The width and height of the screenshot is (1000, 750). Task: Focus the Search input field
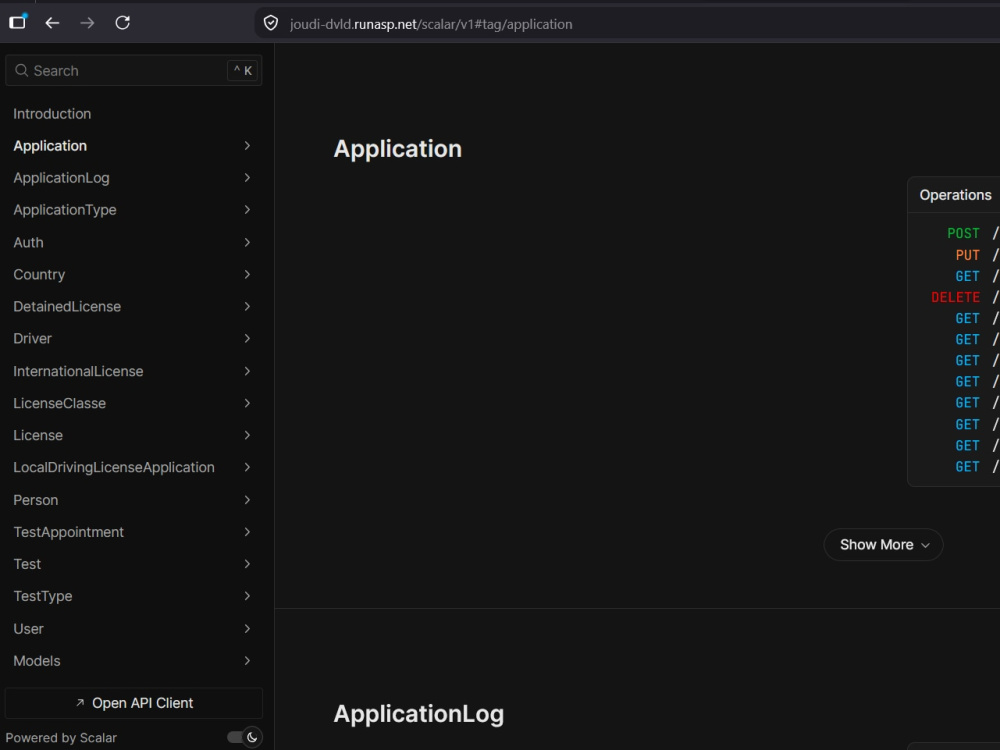(x=133, y=70)
